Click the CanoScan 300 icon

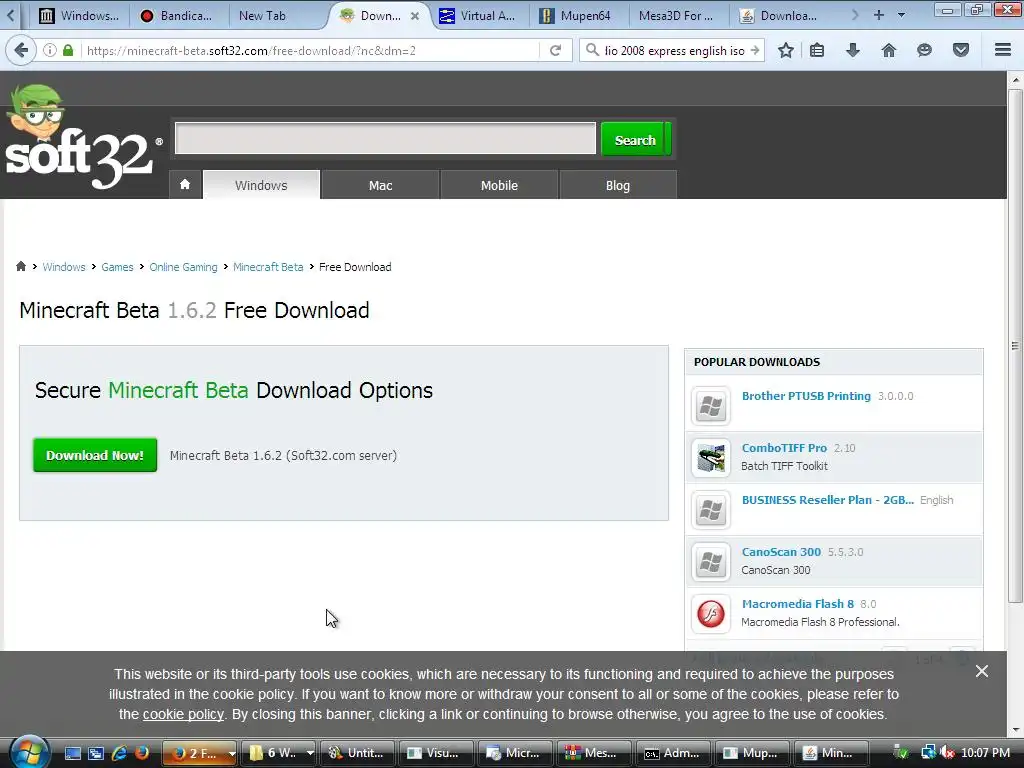[x=711, y=562]
